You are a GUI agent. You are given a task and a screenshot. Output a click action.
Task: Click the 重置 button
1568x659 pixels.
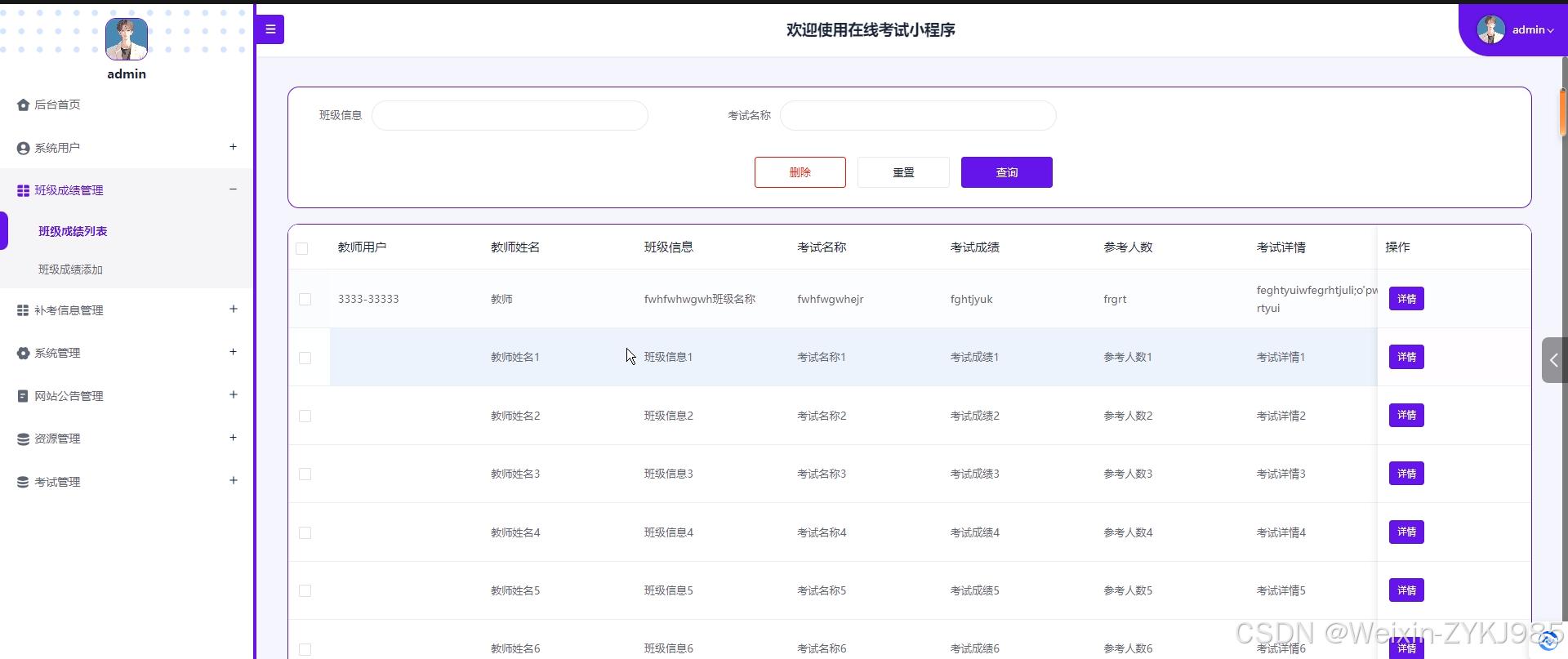(x=903, y=172)
